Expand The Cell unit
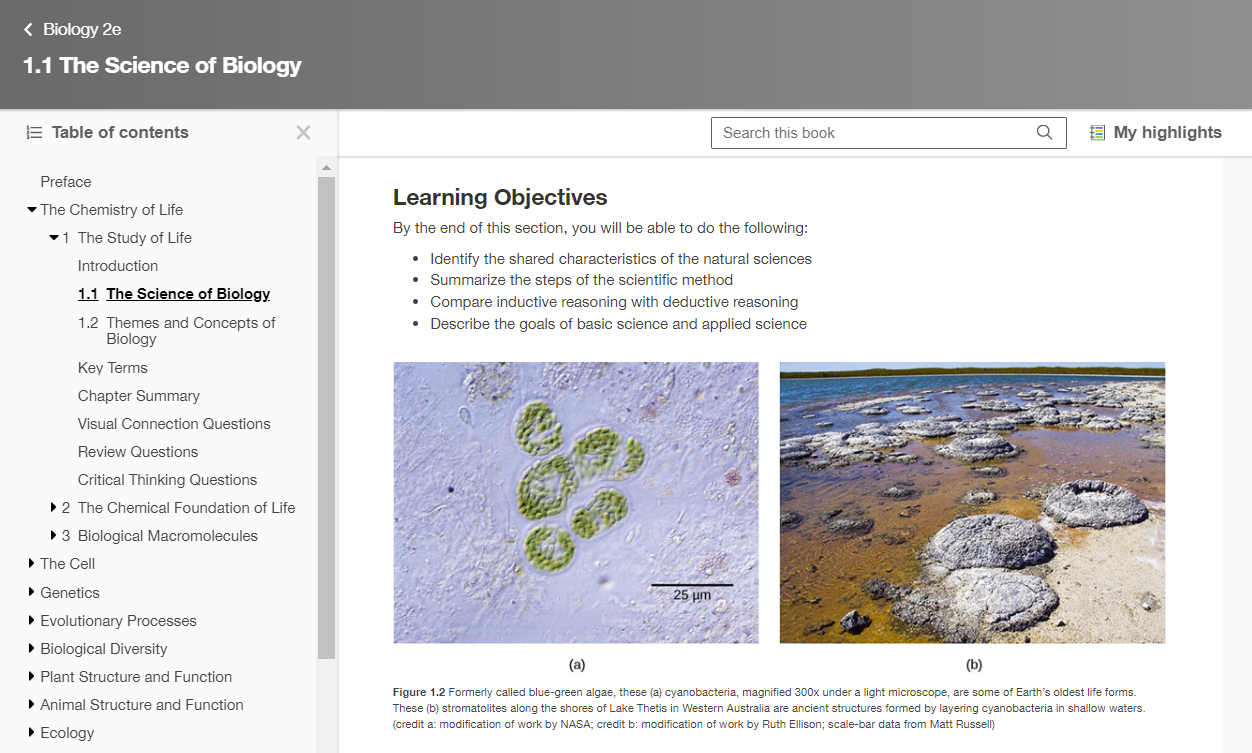 tap(31, 564)
